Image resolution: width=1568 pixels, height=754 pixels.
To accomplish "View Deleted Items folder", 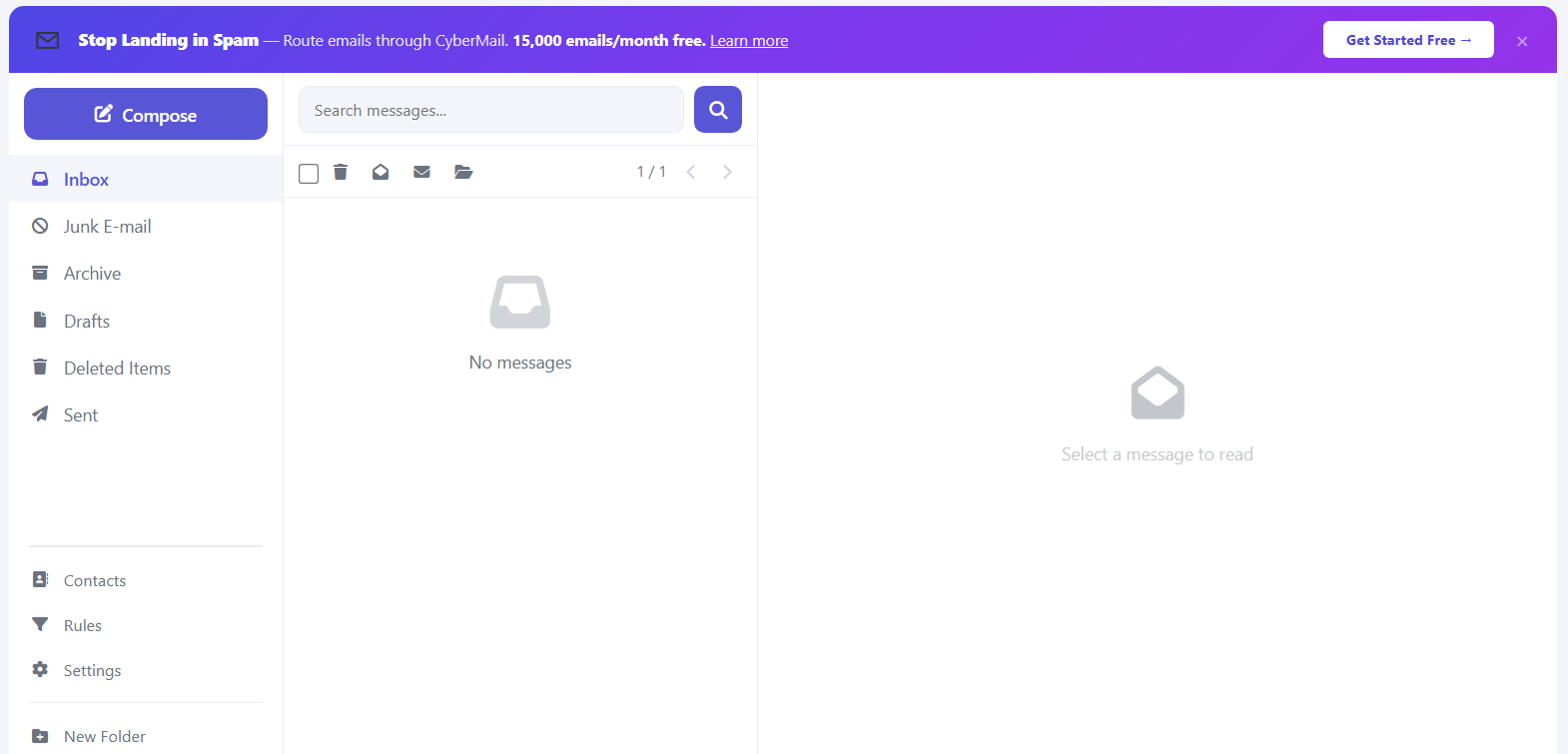I will pyautogui.click(x=146, y=368).
